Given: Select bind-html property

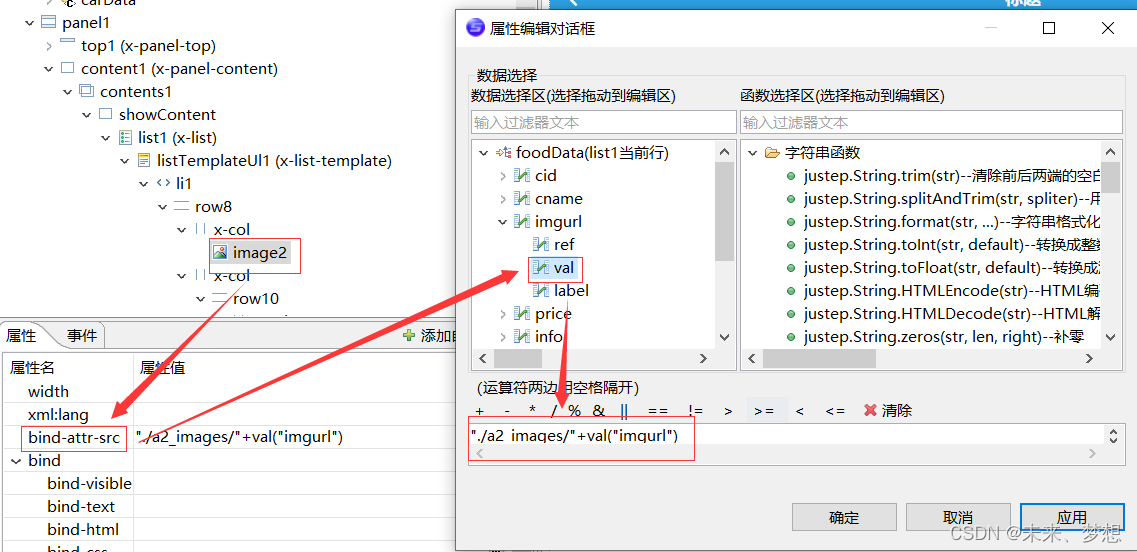Looking at the screenshot, I should click(83, 530).
